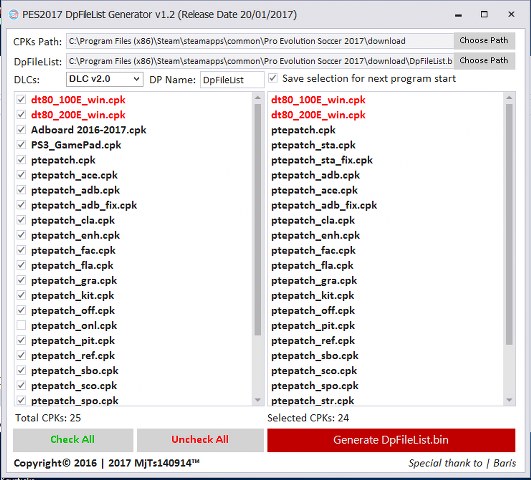Close the DpFileList Generator window
The width and height of the screenshot is (531, 480).
pyautogui.click(x=511, y=15)
